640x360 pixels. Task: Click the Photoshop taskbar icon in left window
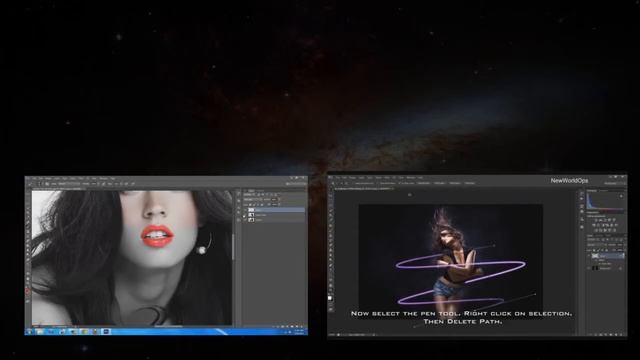pyautogui.click(x=106, y=332)
